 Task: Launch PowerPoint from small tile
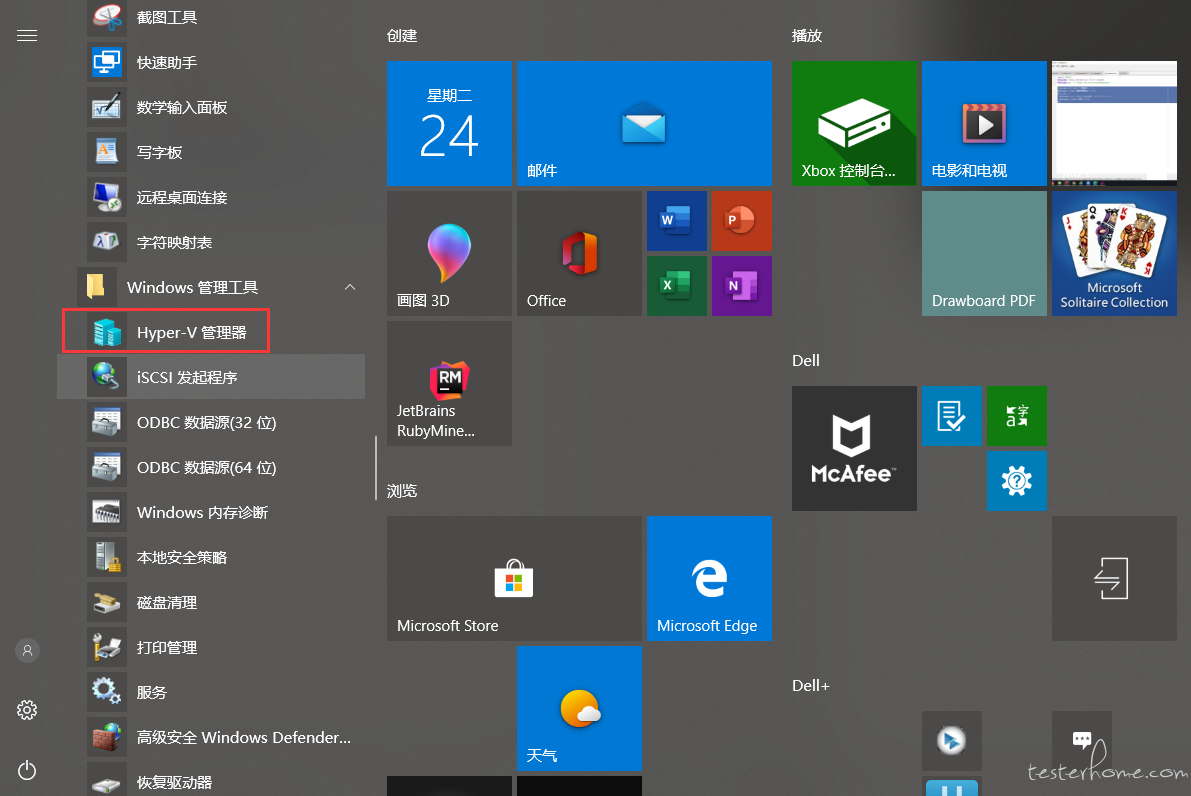point(742,221)
